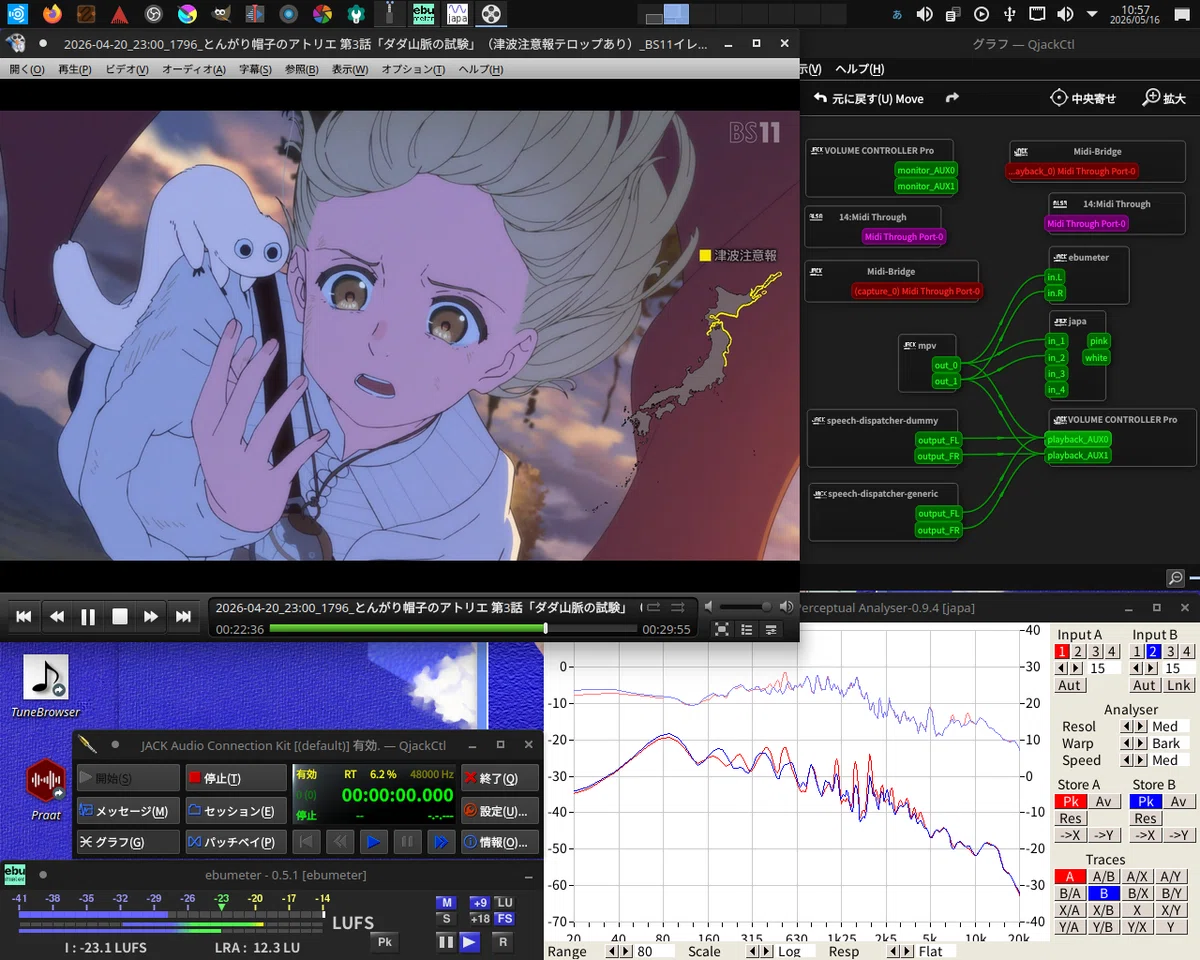This screenshot has width=1200, height=960.
Task: Click the fast forward icon in SMPlayer
Action: 151,617
